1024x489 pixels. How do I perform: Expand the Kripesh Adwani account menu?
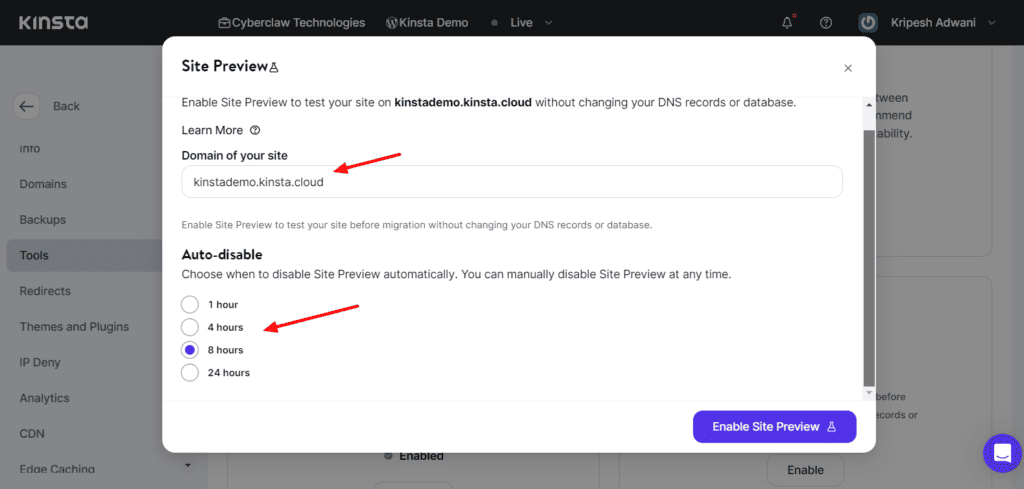click(x=991, y=22)
